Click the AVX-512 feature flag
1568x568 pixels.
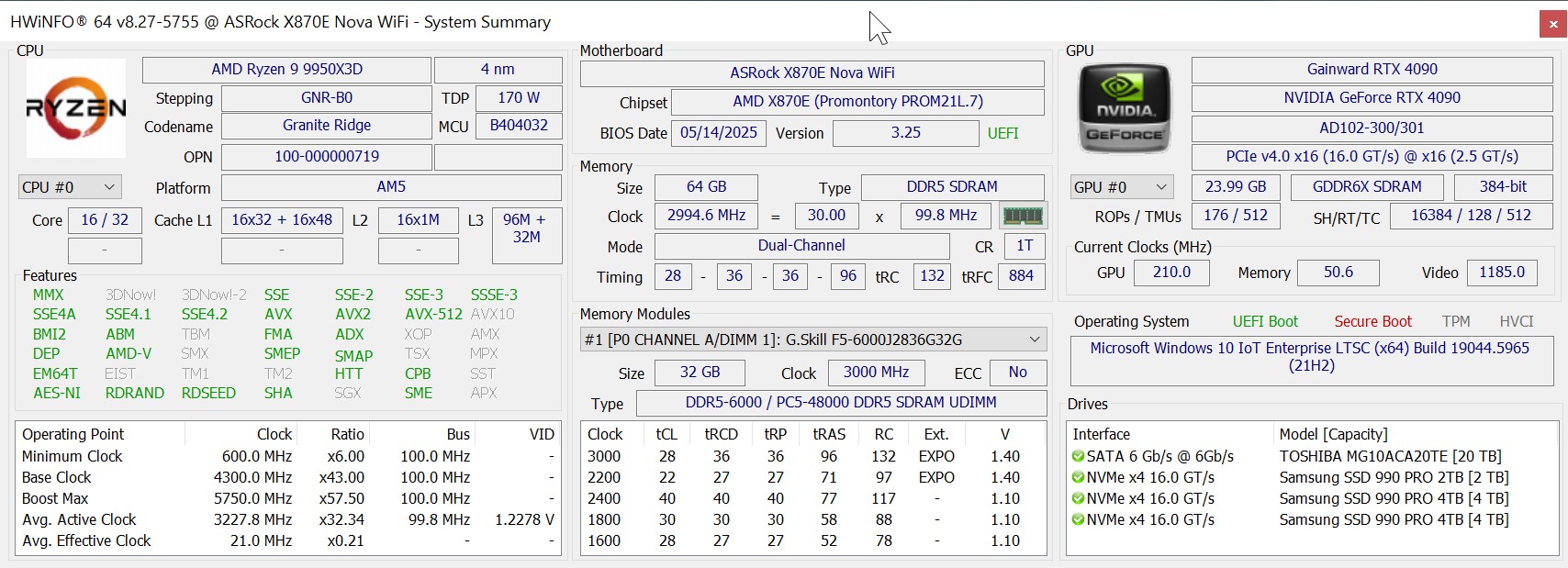433,315
